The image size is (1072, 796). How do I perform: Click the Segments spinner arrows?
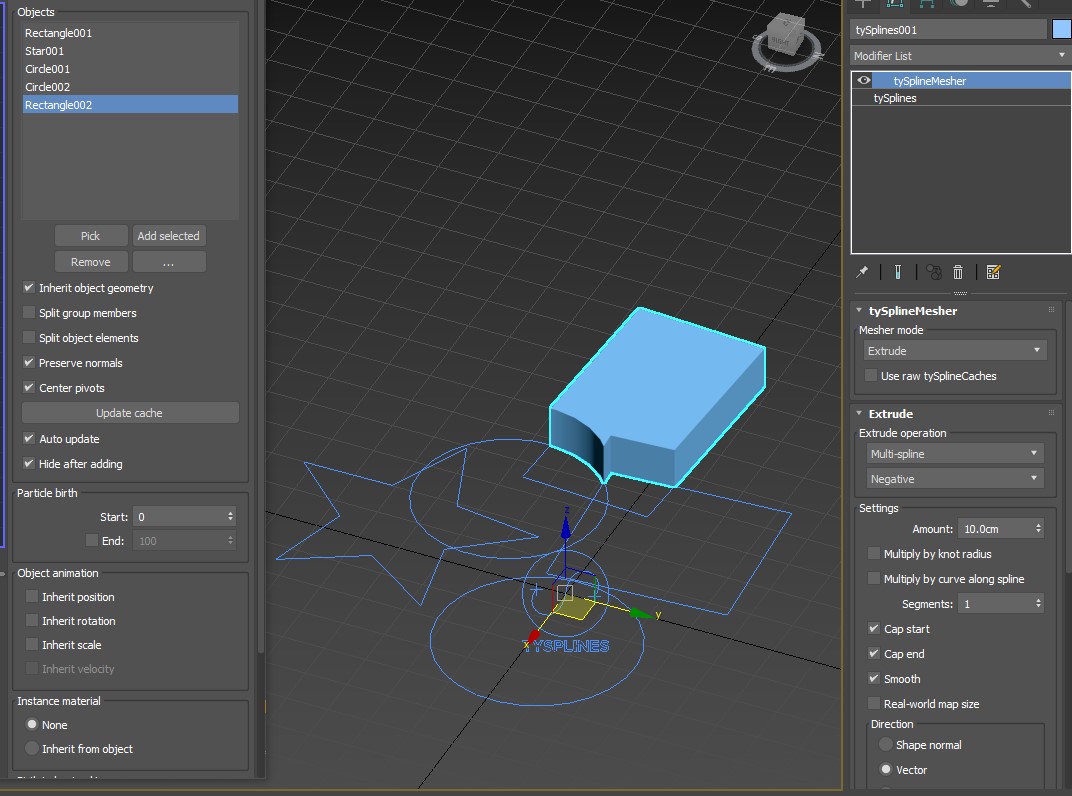pos(1038,604)
